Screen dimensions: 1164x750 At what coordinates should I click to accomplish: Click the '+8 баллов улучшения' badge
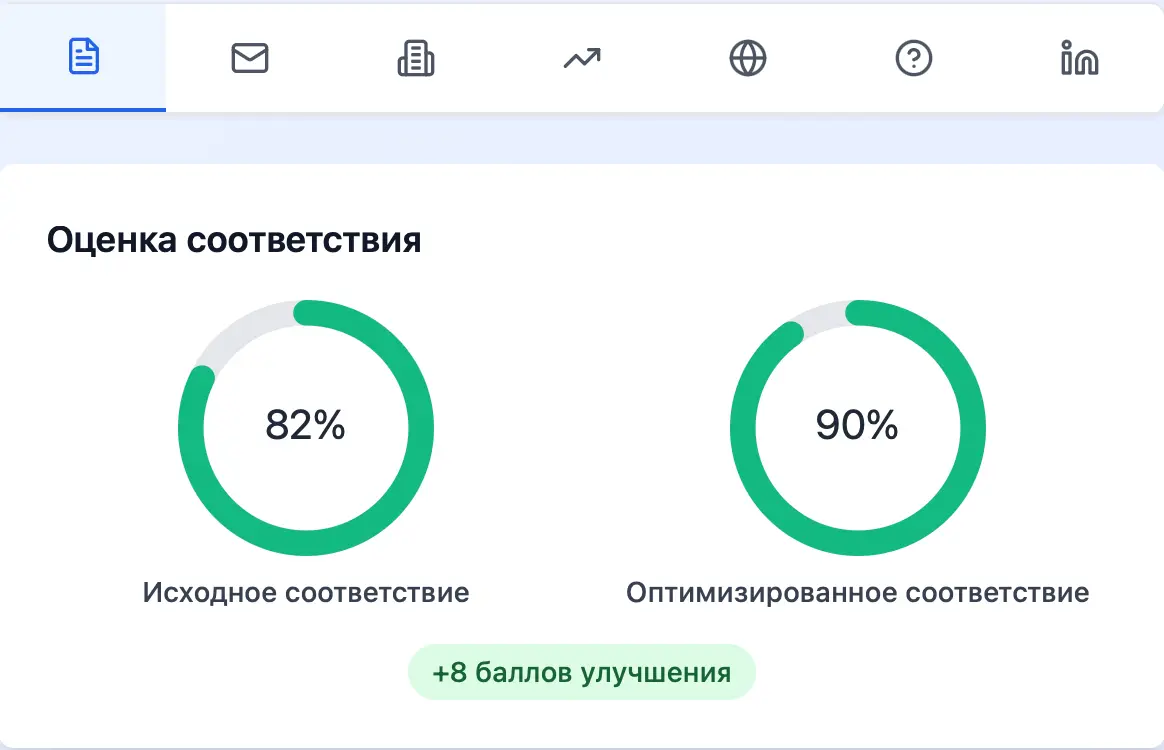[581, 672]
